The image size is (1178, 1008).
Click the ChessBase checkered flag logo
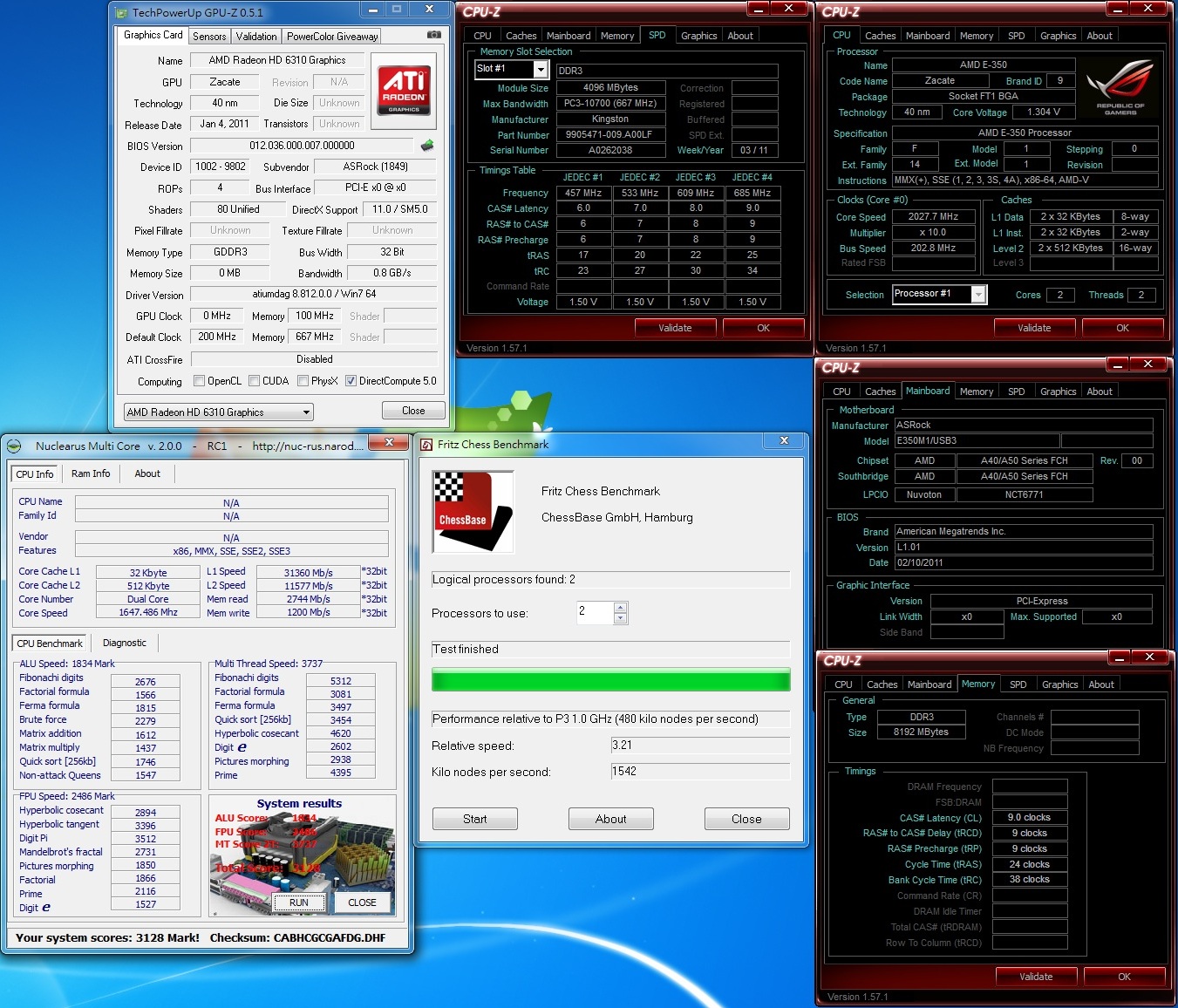[473, 512]
